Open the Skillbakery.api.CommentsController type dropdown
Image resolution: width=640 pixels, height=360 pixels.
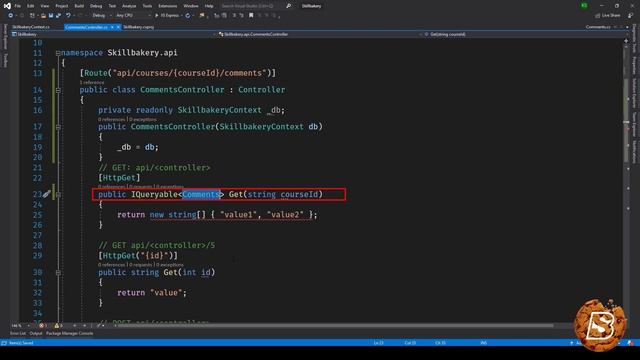click(x=319, y=34)
